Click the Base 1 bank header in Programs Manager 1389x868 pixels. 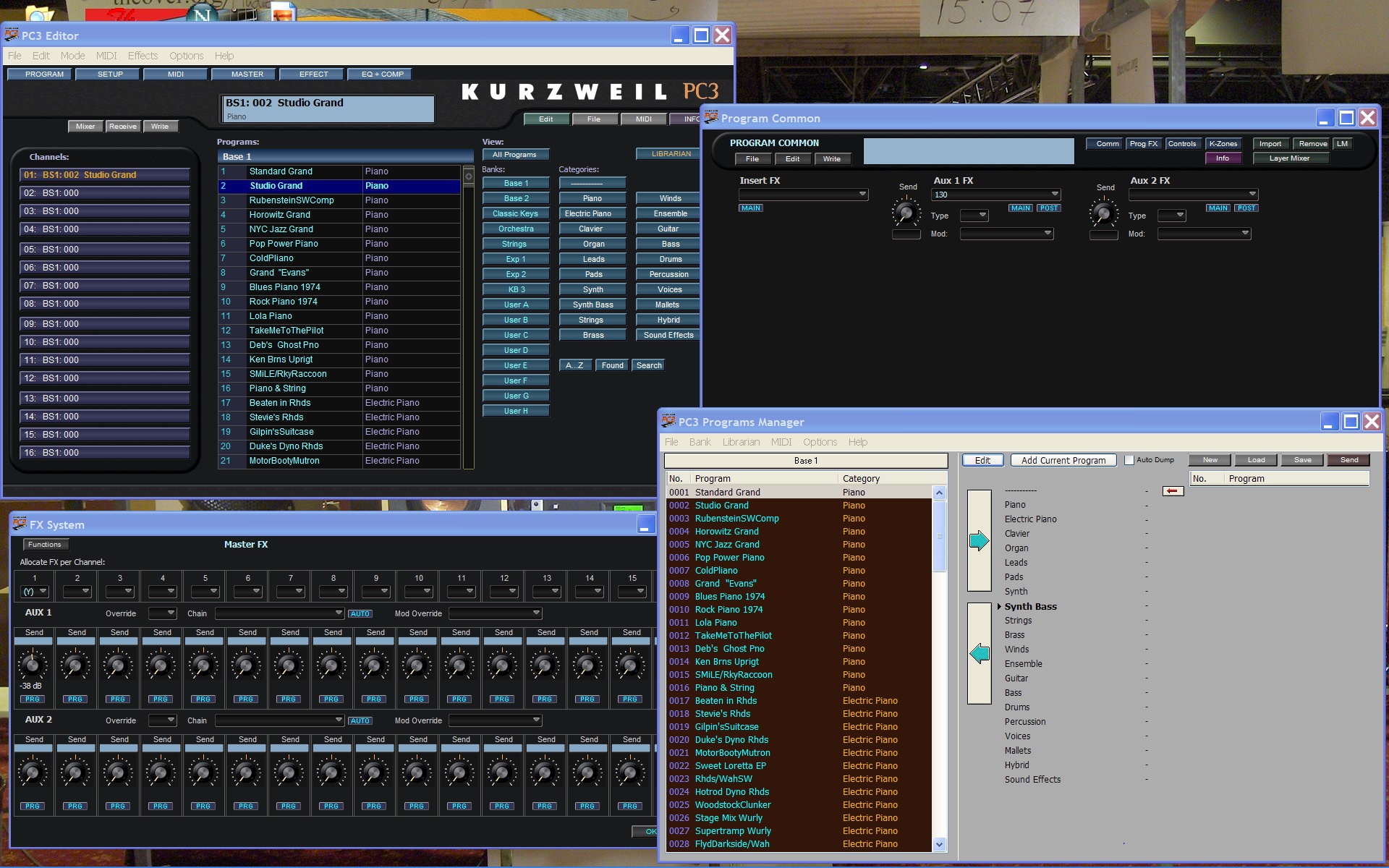tap(806, 461)
